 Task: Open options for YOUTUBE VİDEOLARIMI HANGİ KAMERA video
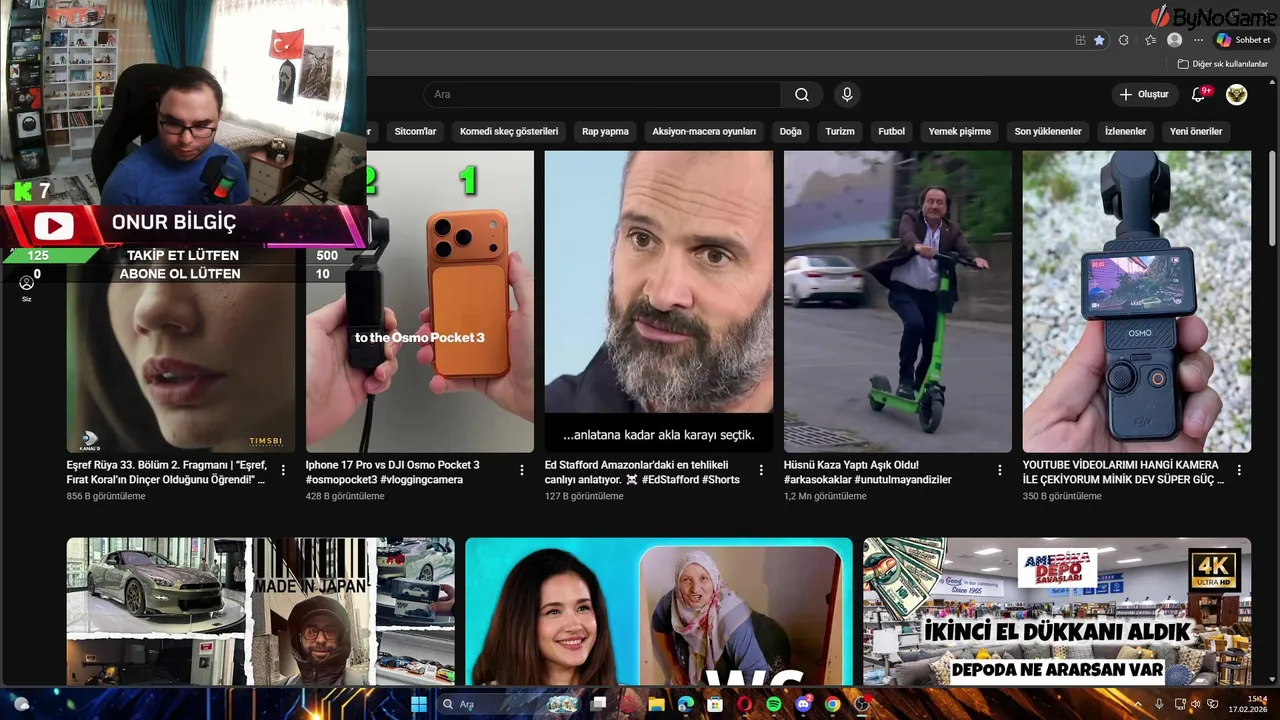(1239, 470)
